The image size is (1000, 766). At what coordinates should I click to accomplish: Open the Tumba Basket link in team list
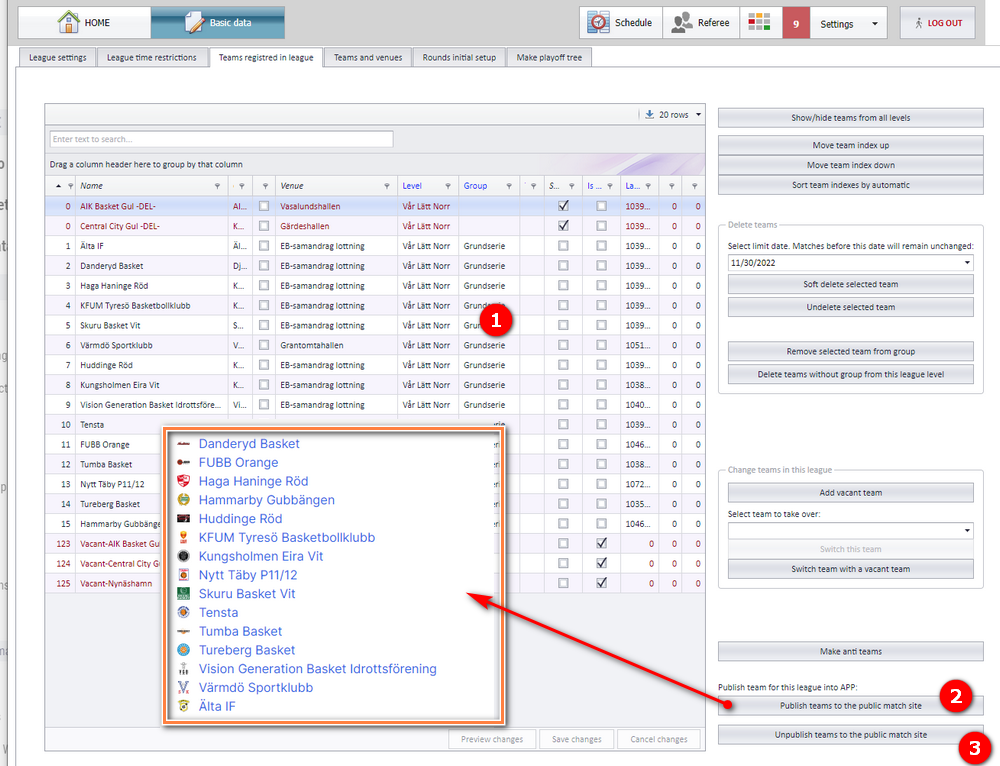coord(240,631)
